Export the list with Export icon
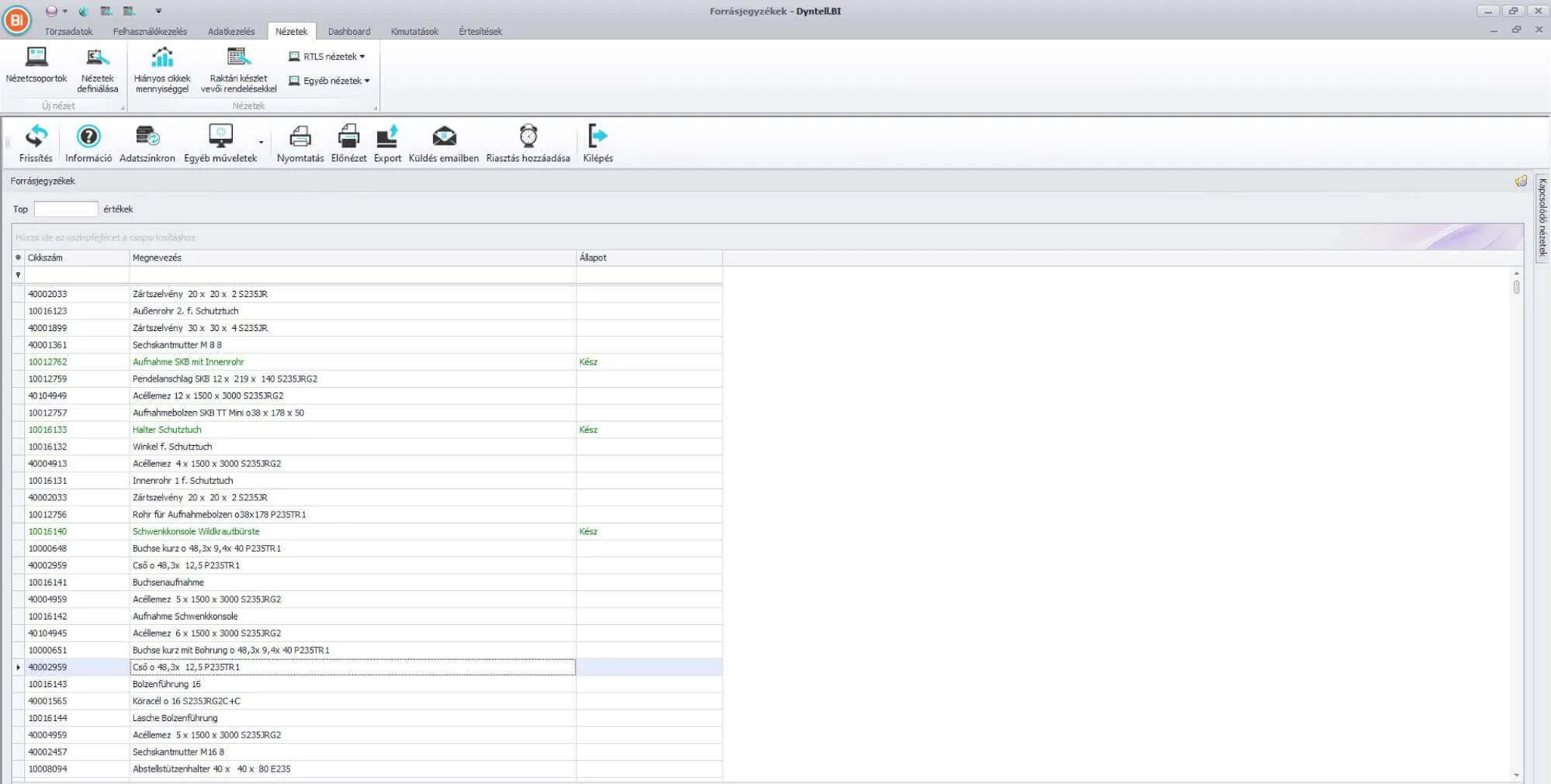The width and height of the screenshot is (1551, 784). pos(387,137)
